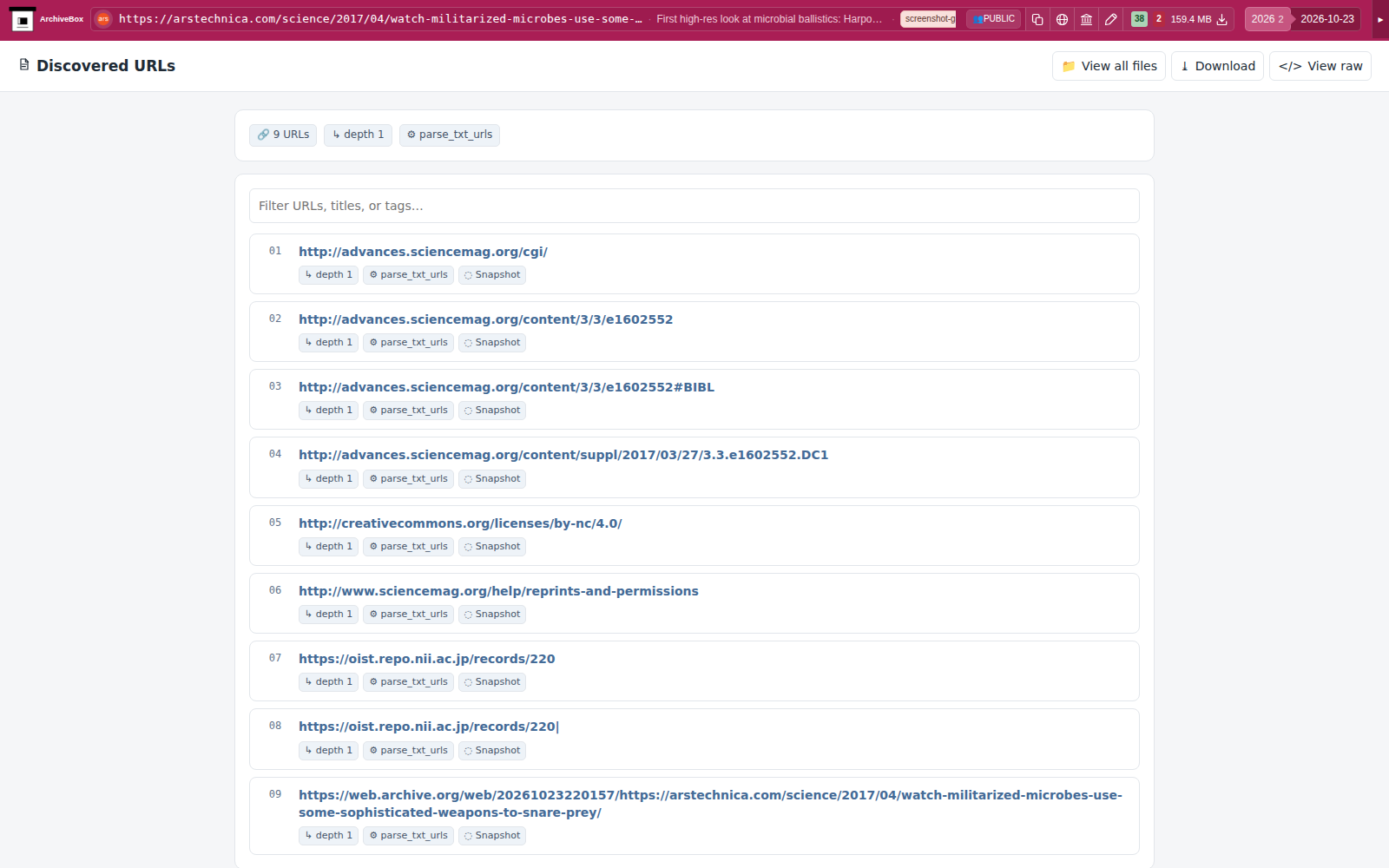Click the red 2 failed badge

point(1158,19)
